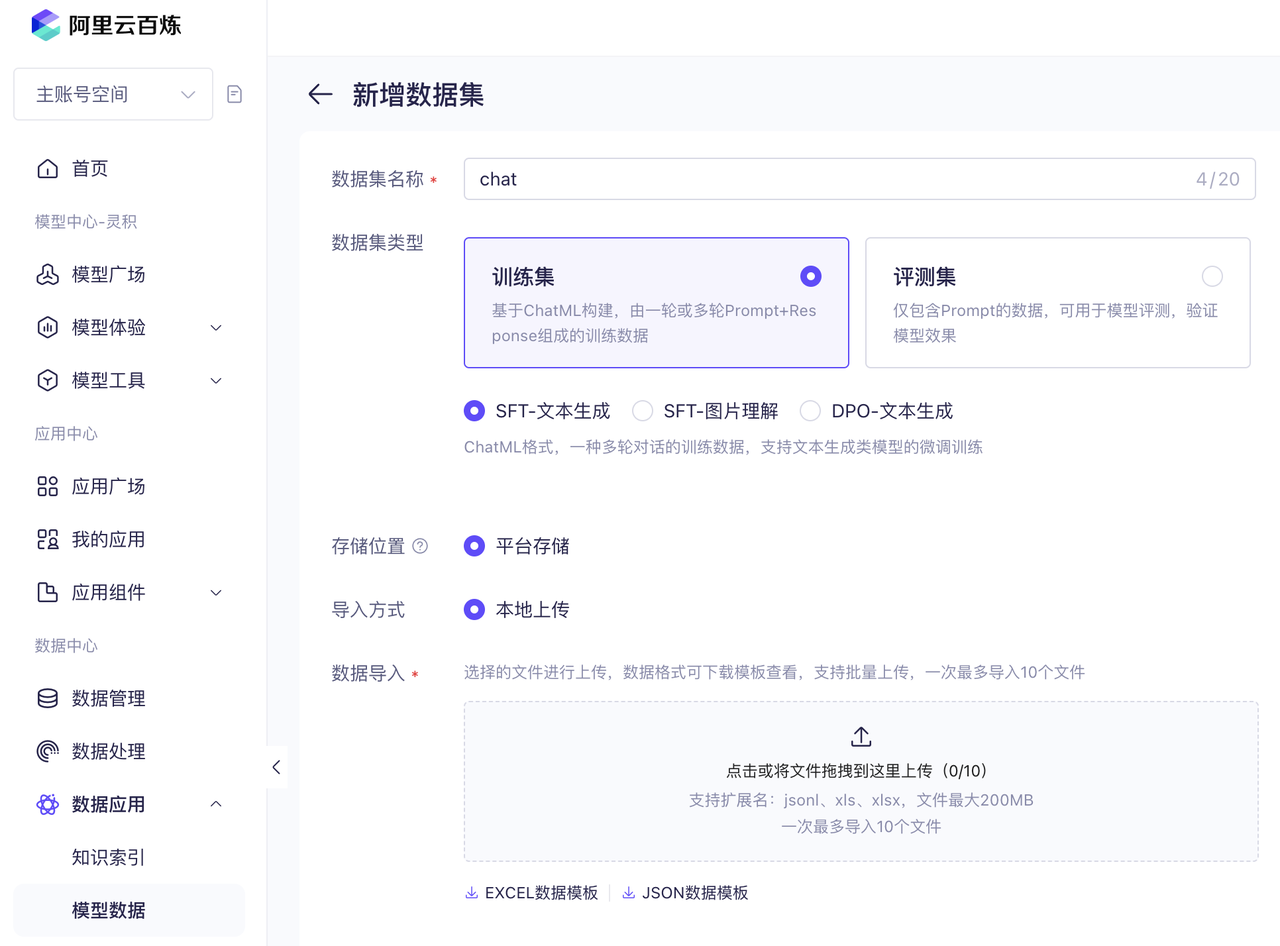Viewport: 1280px width, 946px height.
Task: Open the 主账号空间 workspace dropdown
Action: point(113,94)
